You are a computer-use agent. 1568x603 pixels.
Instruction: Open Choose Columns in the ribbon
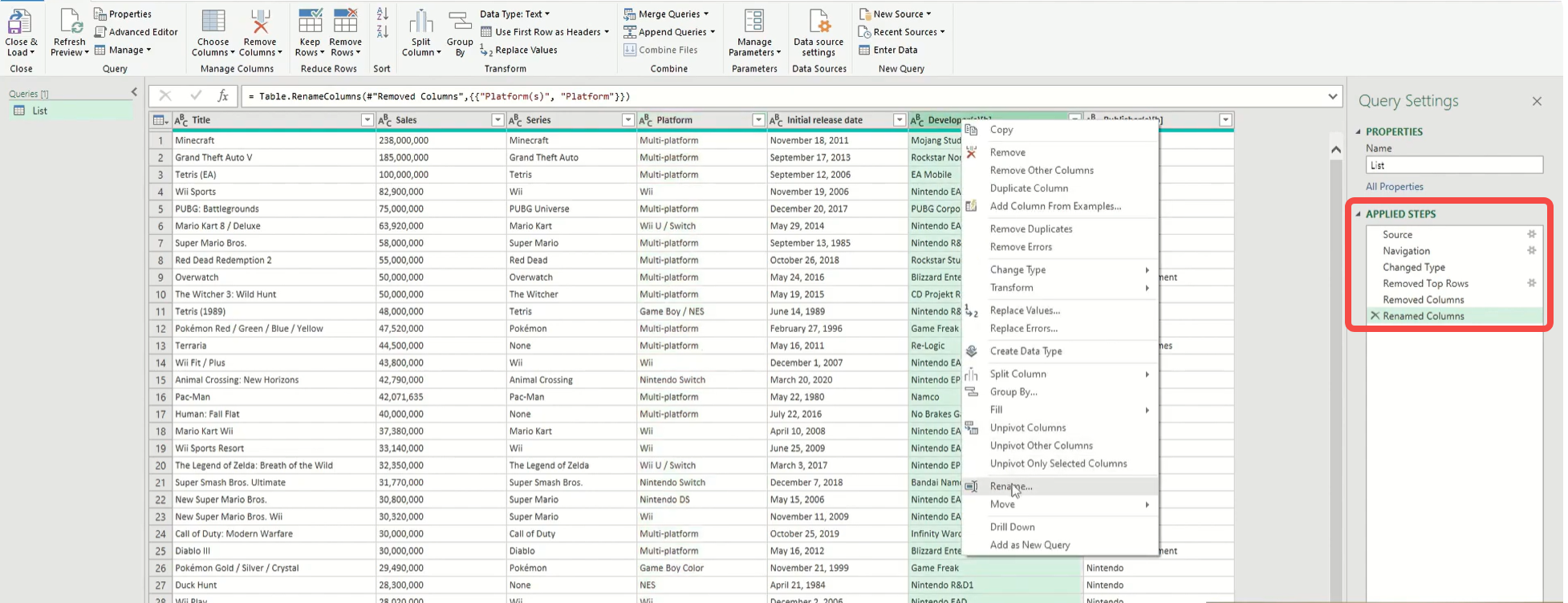[213, 32]
